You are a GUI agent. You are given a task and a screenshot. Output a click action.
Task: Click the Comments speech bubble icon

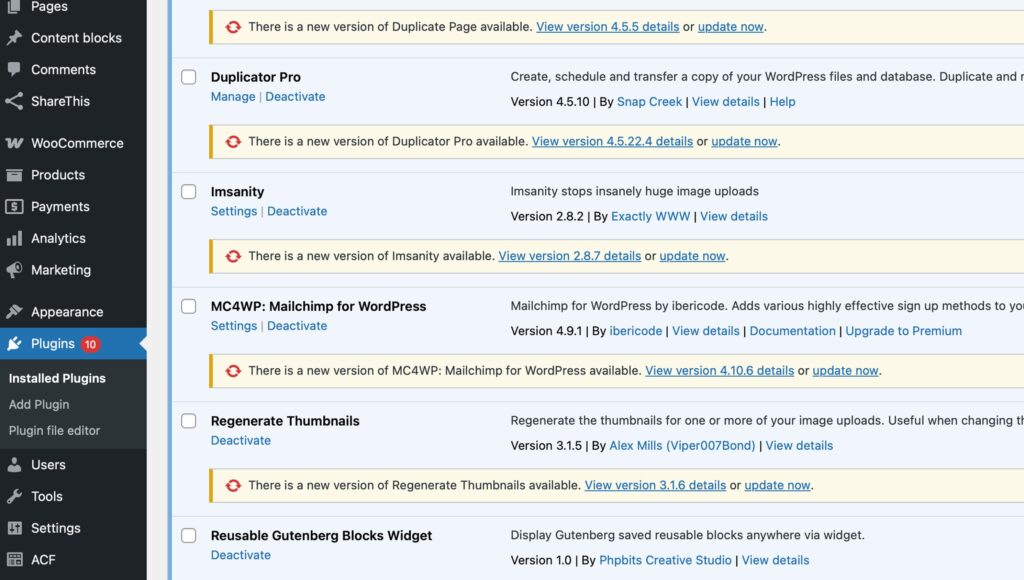(x=14, y=69)
